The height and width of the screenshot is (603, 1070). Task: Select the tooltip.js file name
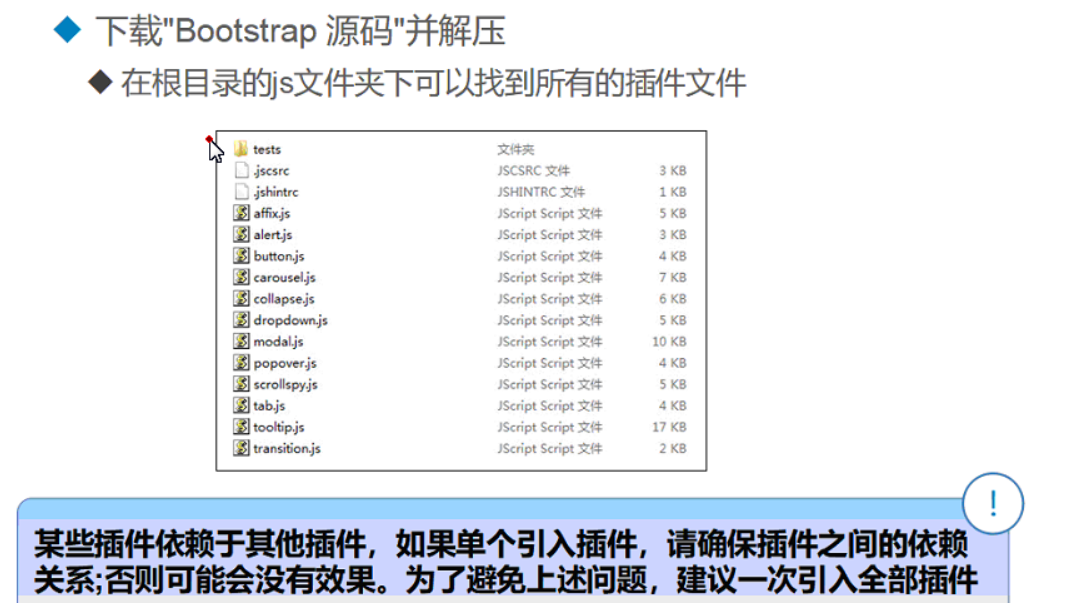pyautogui.click(x=279, y=428)
